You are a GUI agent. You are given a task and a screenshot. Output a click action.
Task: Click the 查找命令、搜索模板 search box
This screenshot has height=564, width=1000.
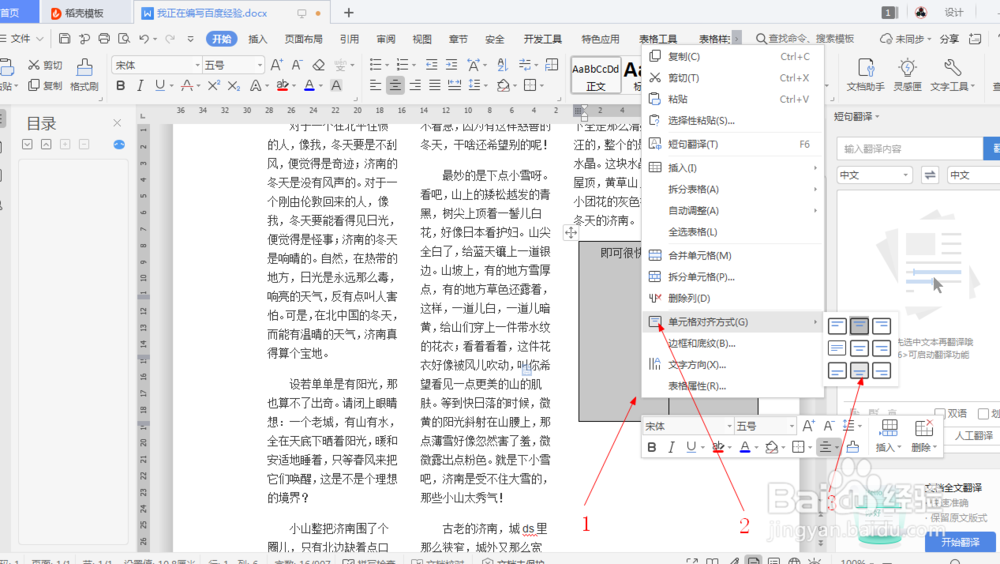(805, 39)
